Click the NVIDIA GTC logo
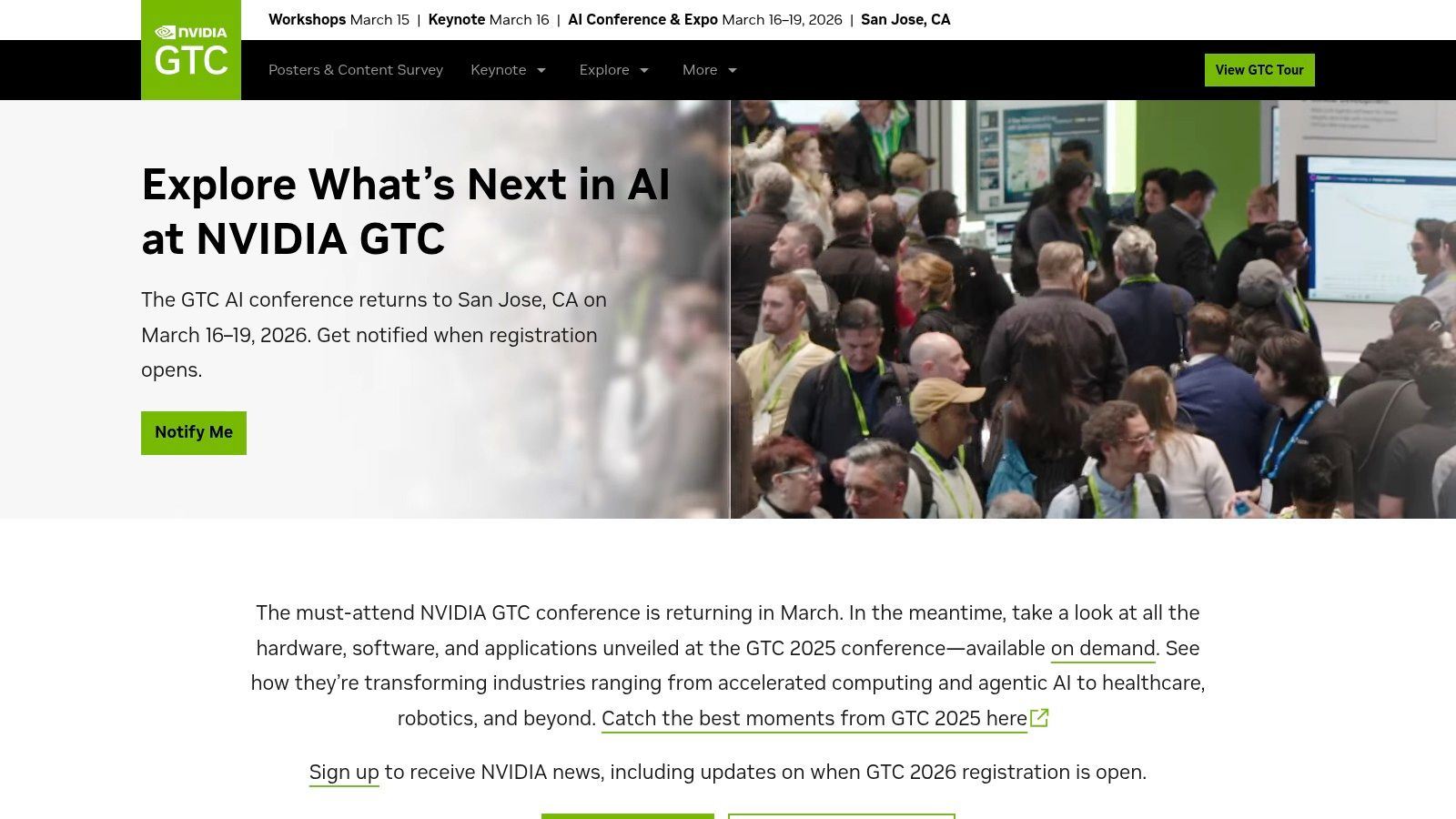This screenshot has width=1456, height=819. pos(191,50)
